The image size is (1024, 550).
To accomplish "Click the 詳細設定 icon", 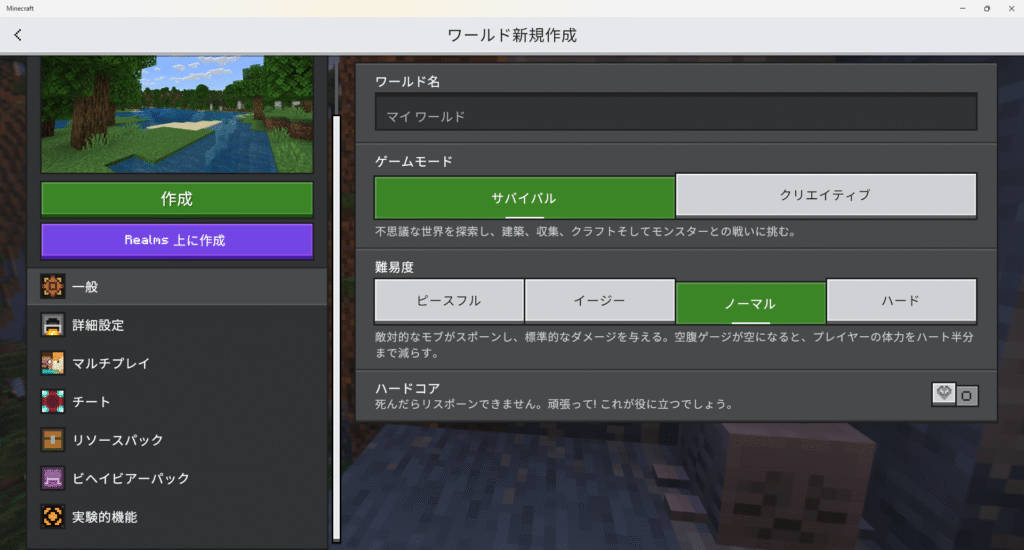I will 53,325.
